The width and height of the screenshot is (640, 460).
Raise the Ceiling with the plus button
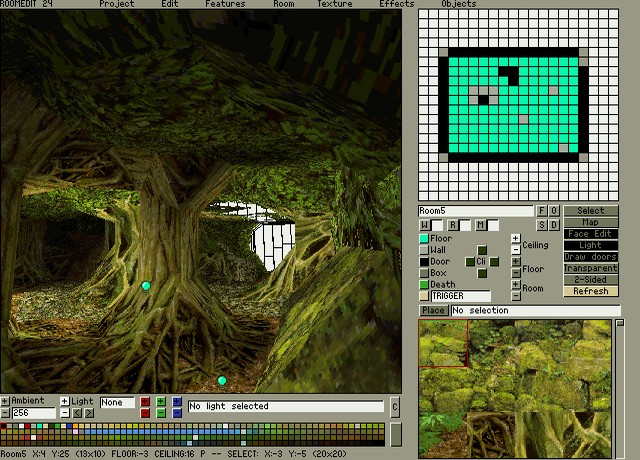point(516,239)
